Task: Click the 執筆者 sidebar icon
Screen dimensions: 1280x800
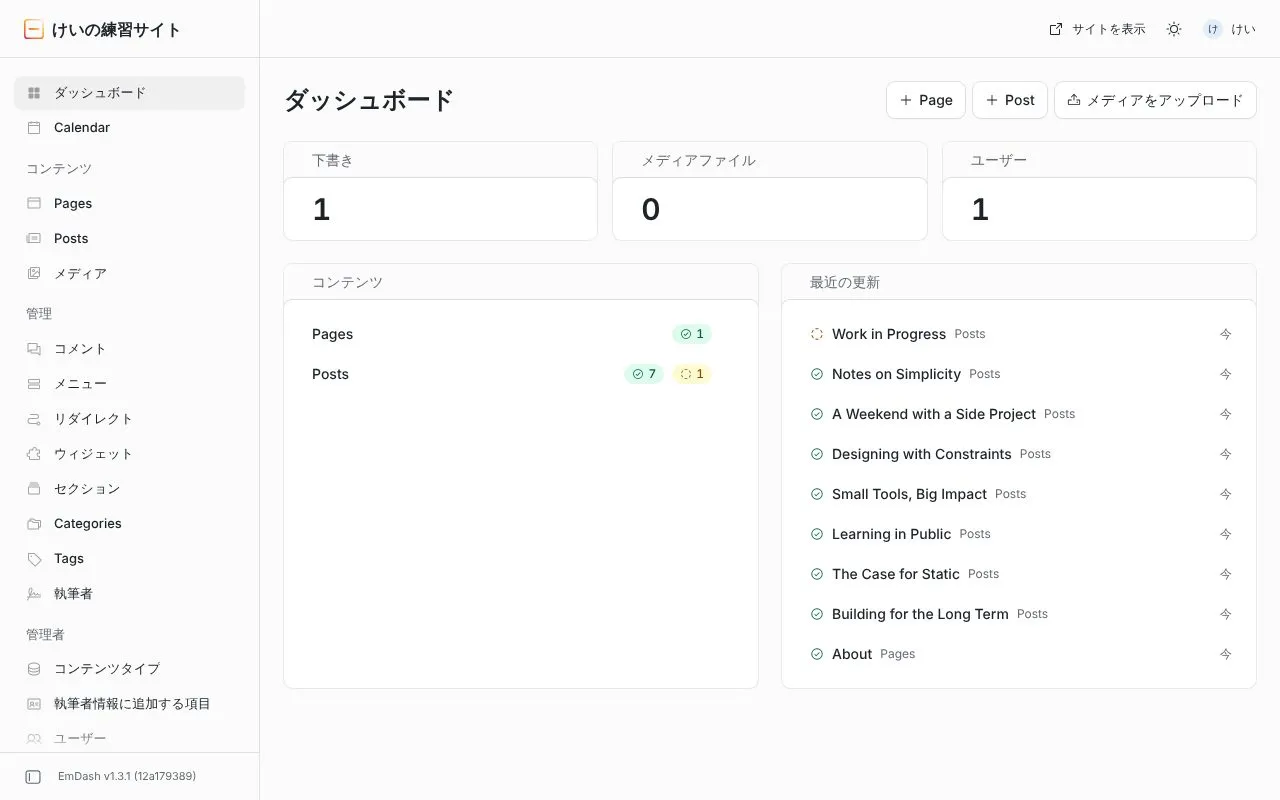Action: 34,594
